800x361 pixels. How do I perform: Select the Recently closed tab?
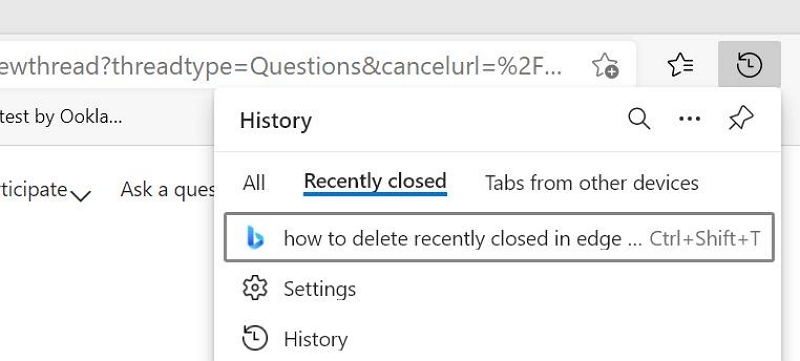point(375,182)
